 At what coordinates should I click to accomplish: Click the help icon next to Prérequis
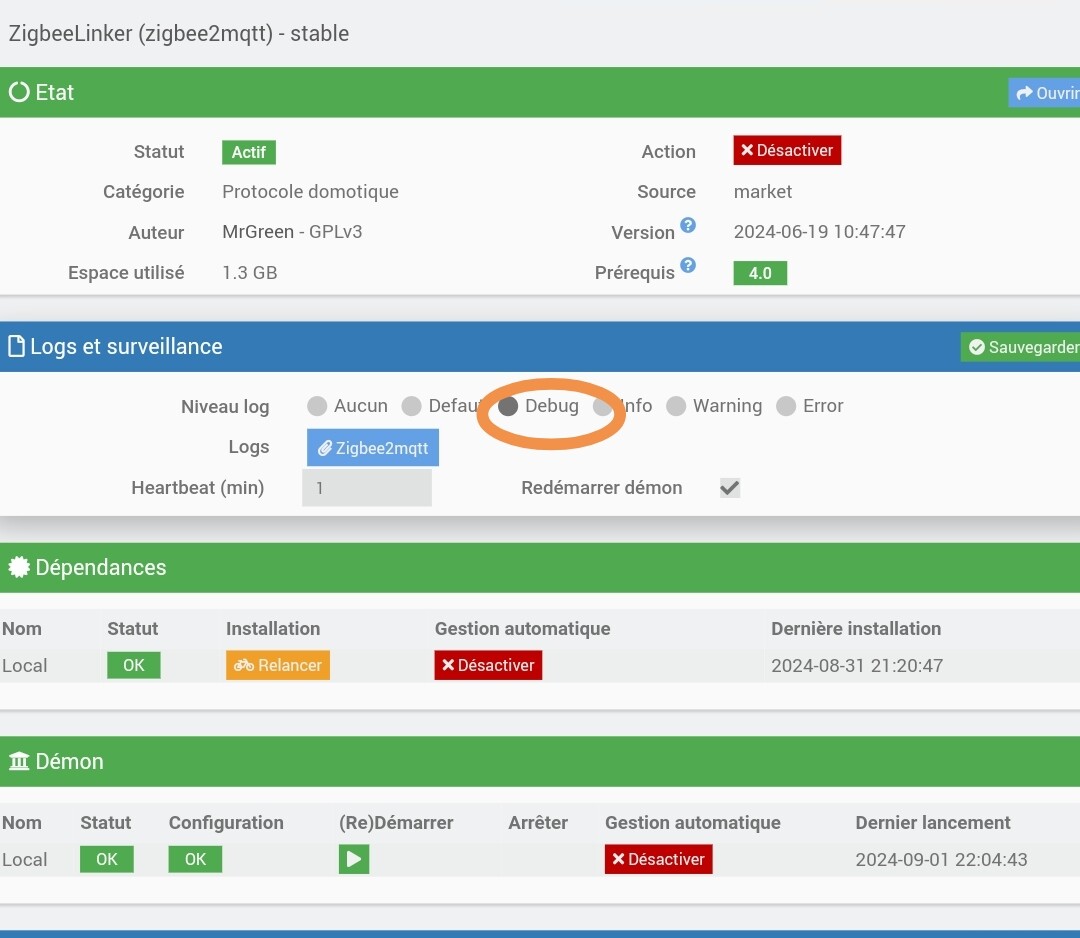[x=687, y=264]
